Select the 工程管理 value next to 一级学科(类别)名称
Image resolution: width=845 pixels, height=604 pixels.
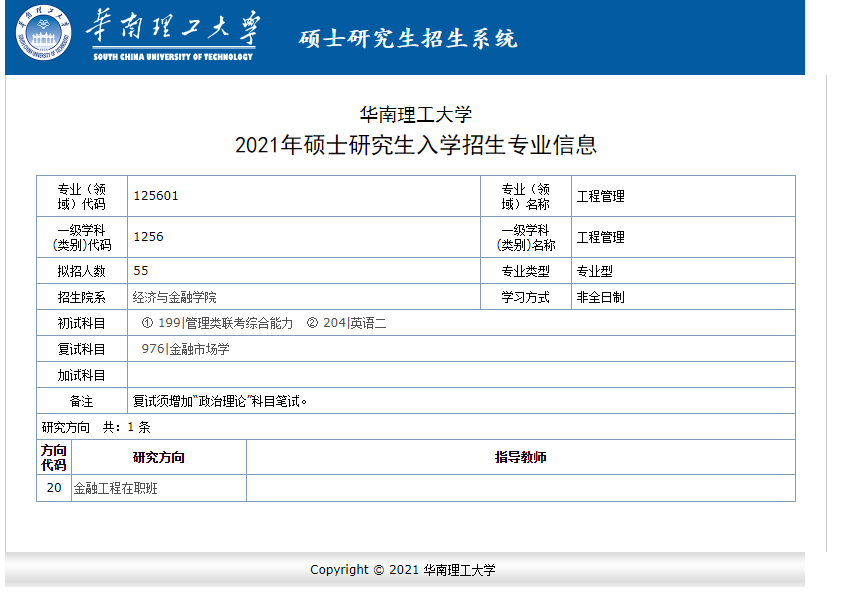(x=600, y=237)
